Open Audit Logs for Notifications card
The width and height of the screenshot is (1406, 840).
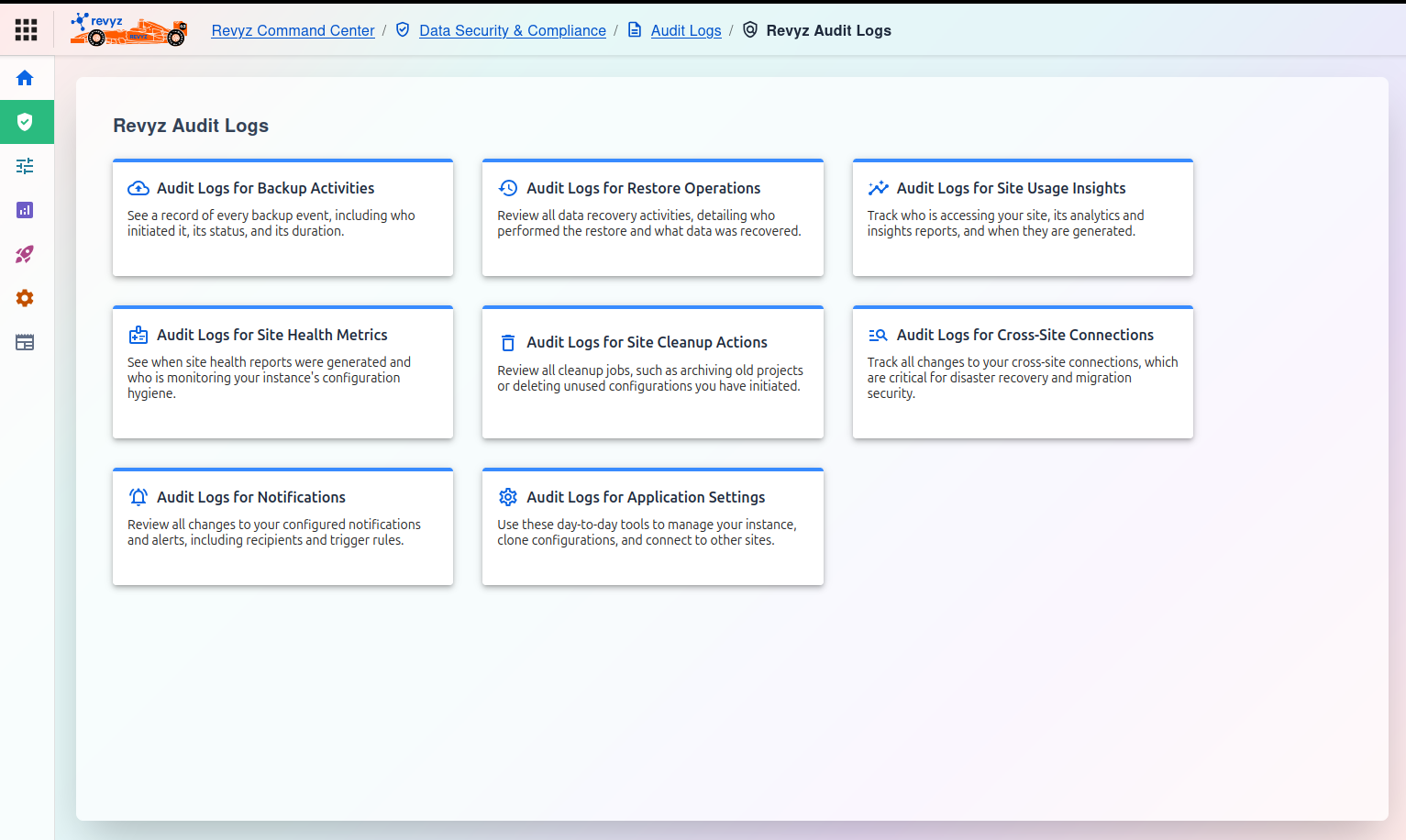coord(282,527)
